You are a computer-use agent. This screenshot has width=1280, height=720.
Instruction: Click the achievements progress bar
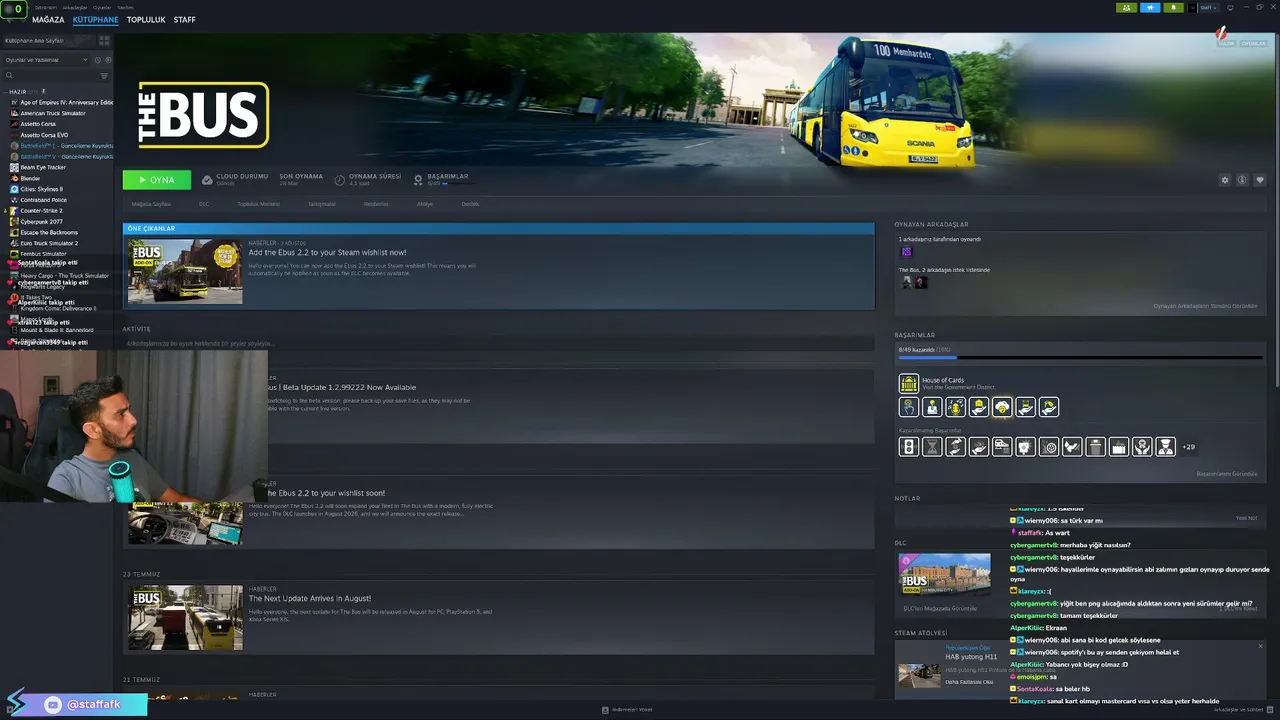[x=1080, y=357]
